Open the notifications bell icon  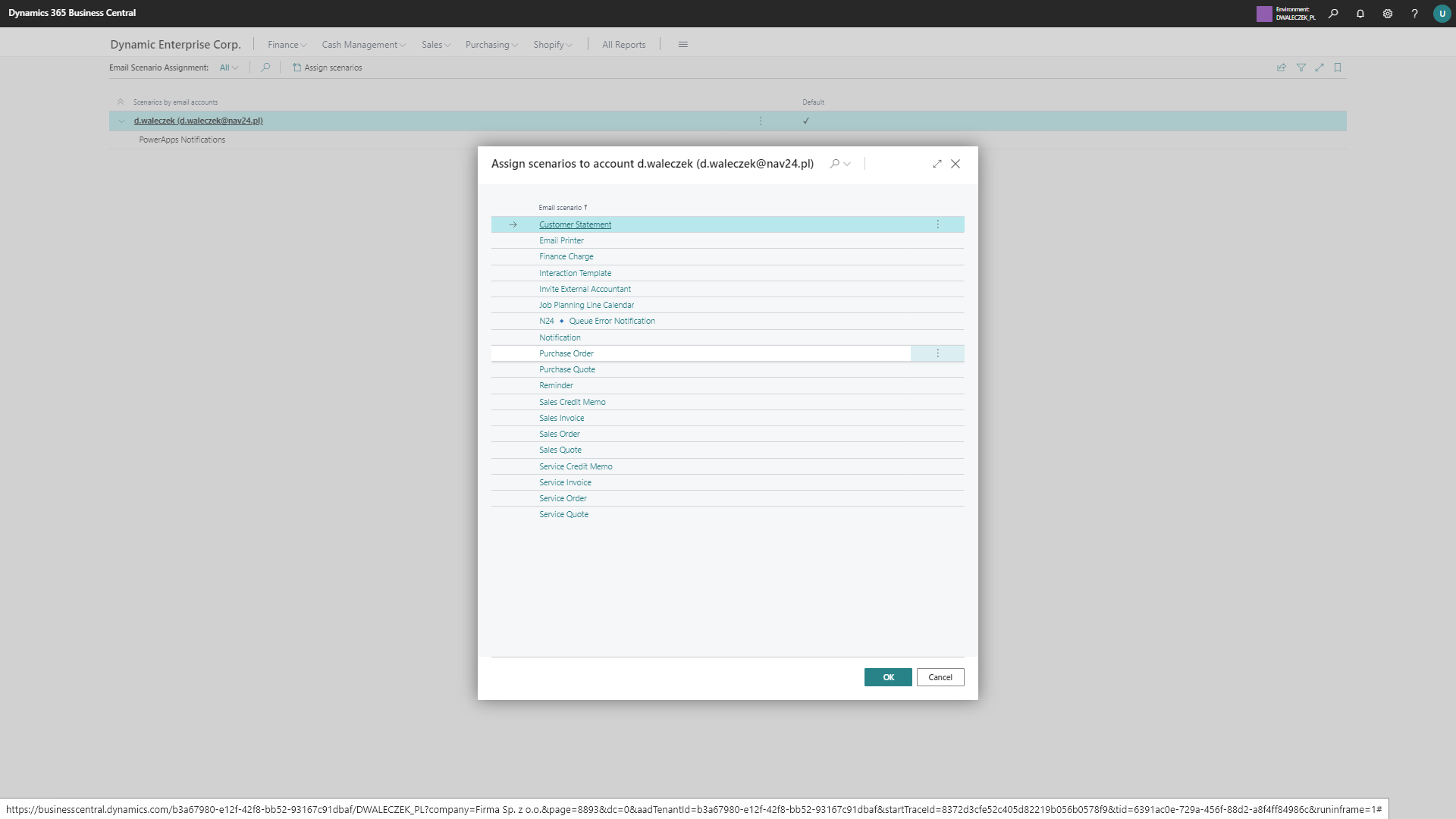[x=1360, y=14]
